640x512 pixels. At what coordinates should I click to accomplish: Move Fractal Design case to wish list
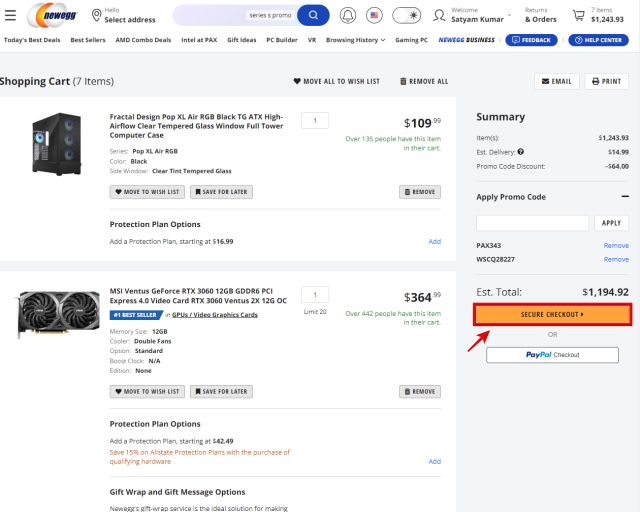pyautogui.click(x=147, y=192)
